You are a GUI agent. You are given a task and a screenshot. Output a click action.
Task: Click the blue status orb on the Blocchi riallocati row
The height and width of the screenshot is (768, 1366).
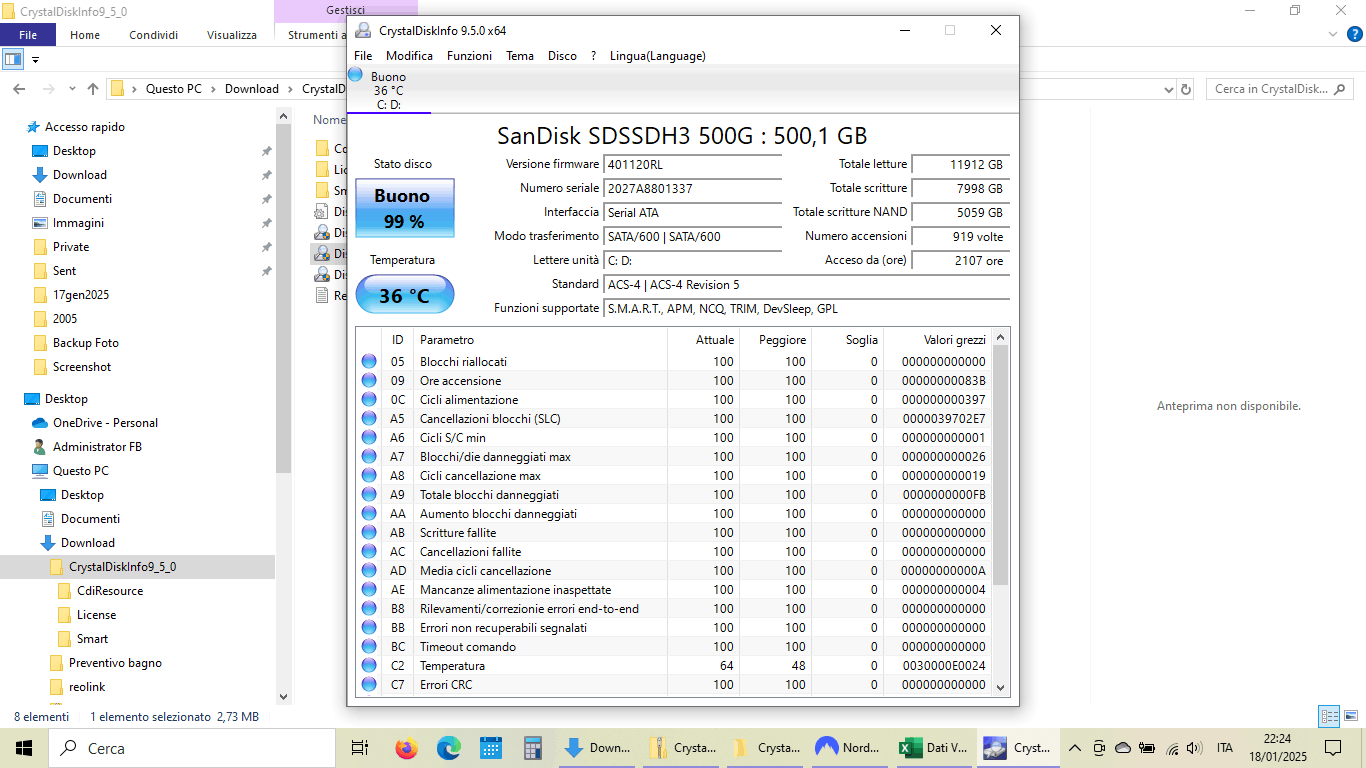(x=369, y=361)
